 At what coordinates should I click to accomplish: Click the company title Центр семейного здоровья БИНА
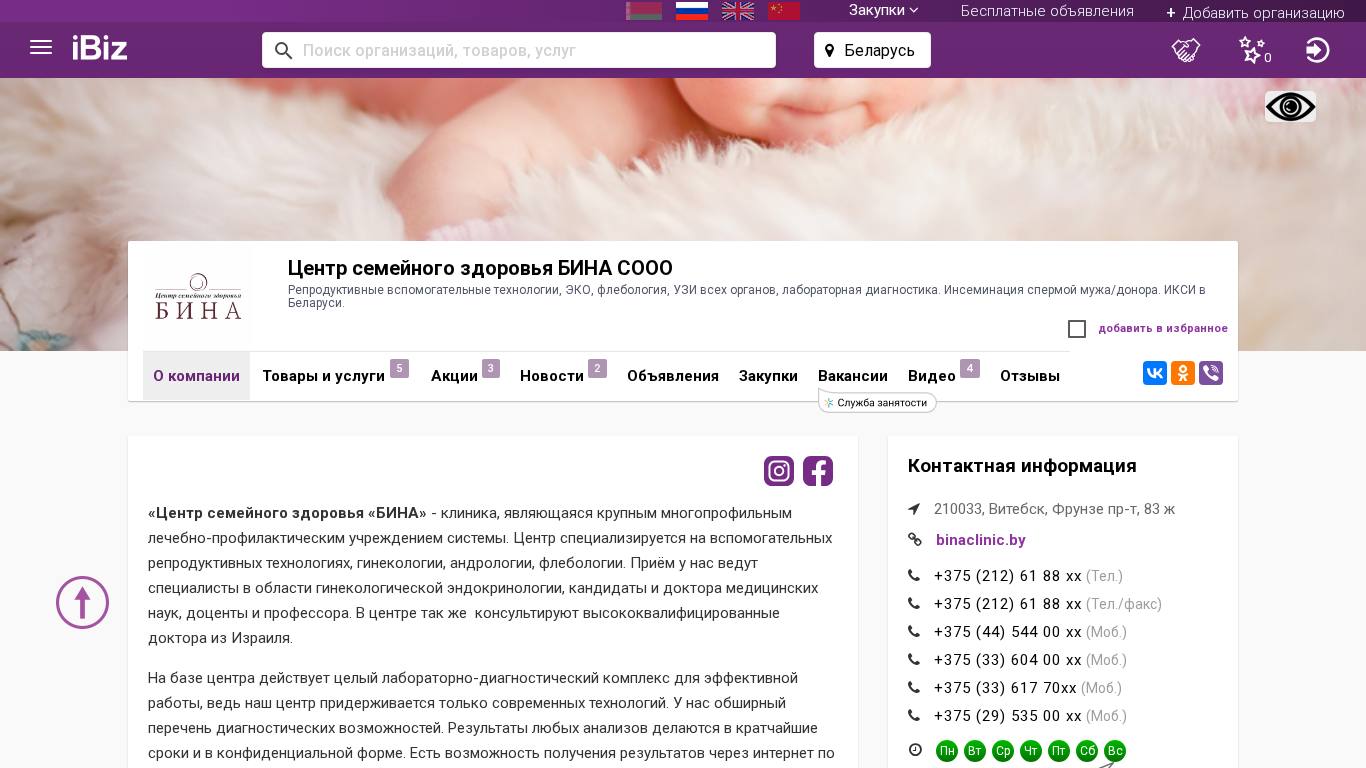click(480, 268)
